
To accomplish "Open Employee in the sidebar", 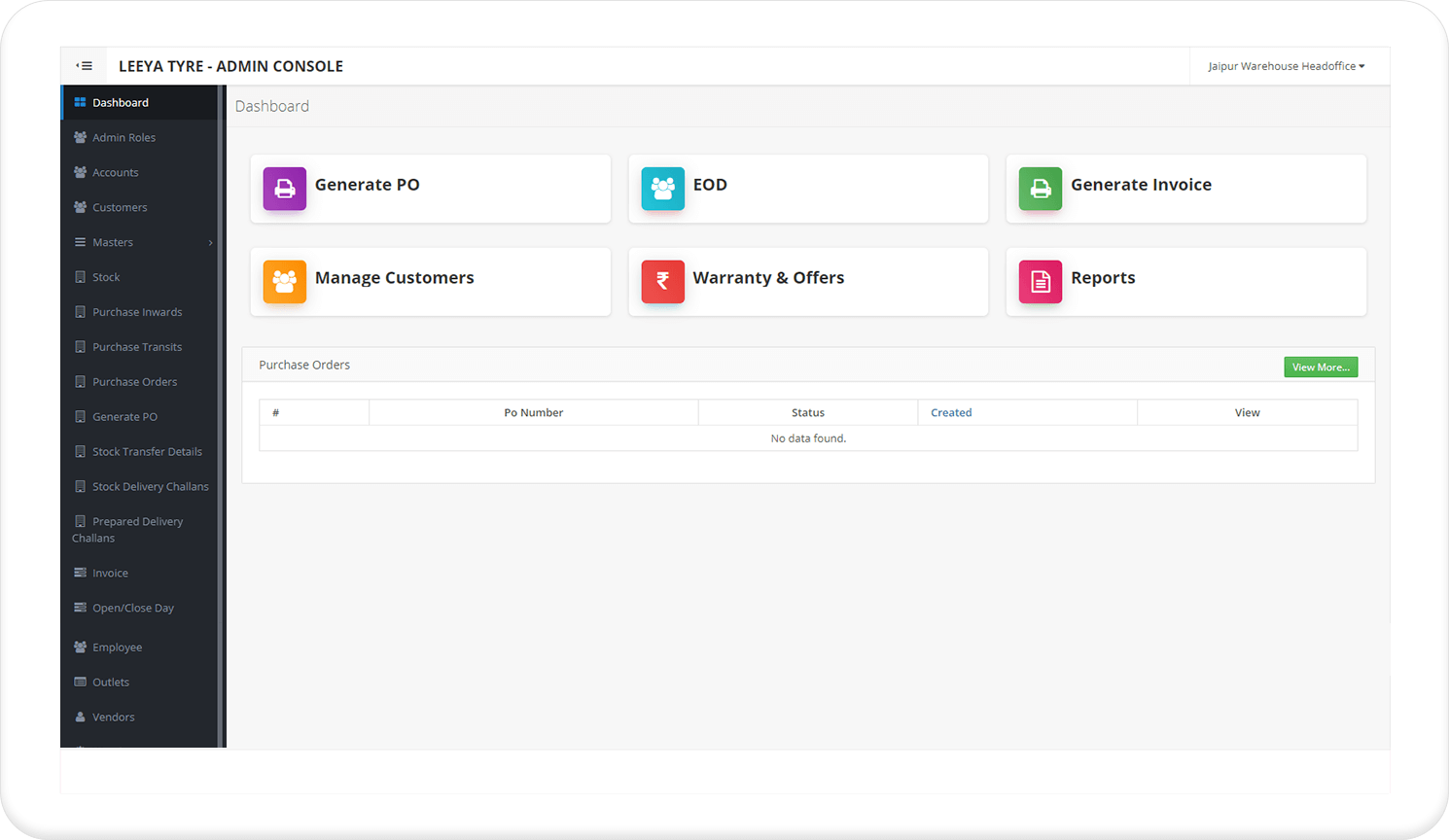I will point(140,647).
